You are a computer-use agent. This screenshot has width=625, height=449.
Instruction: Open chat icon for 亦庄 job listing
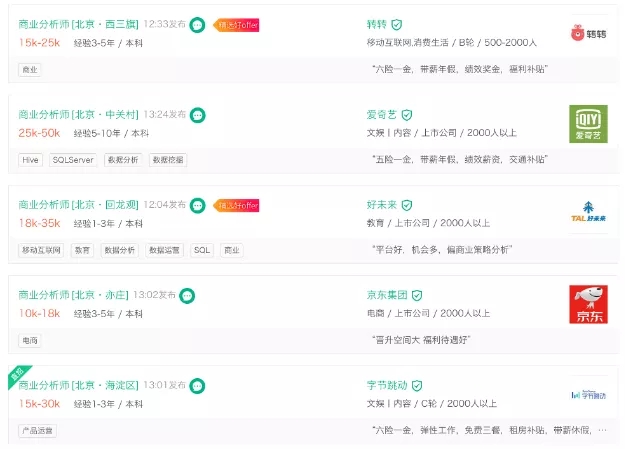coord(187,296)
